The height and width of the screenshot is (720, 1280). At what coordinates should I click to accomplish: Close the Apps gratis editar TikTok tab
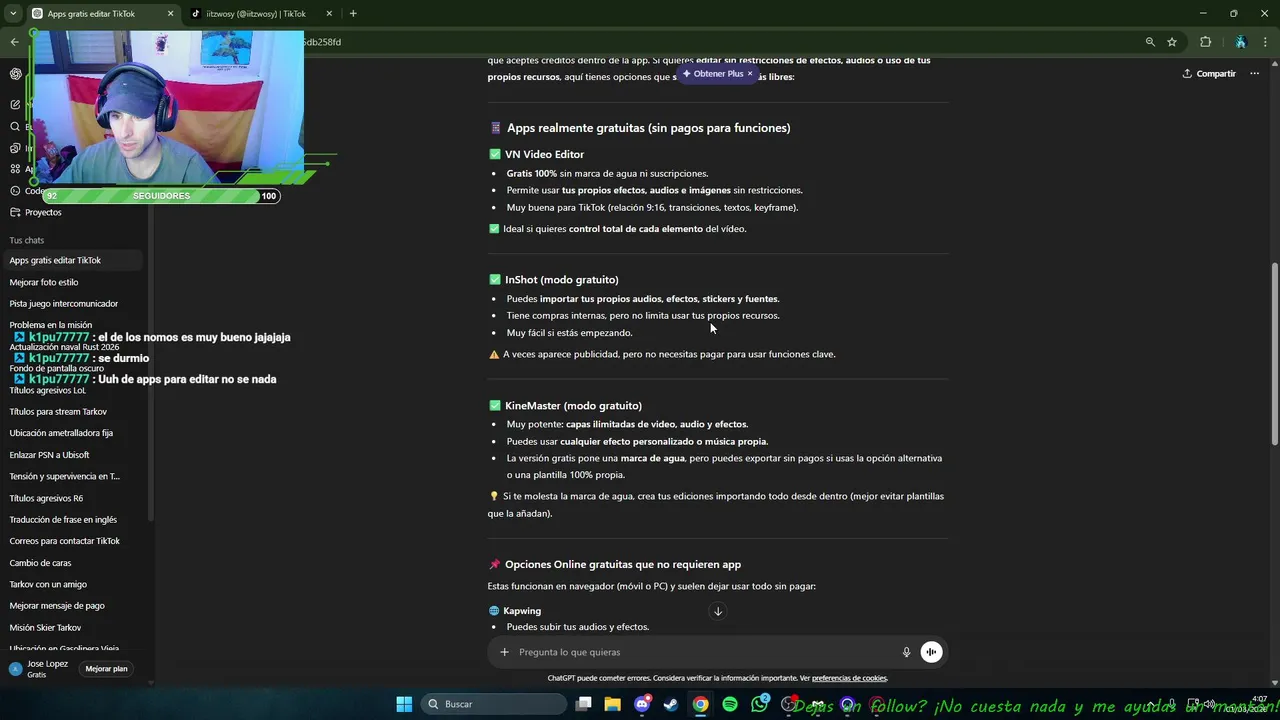(170, 14)
